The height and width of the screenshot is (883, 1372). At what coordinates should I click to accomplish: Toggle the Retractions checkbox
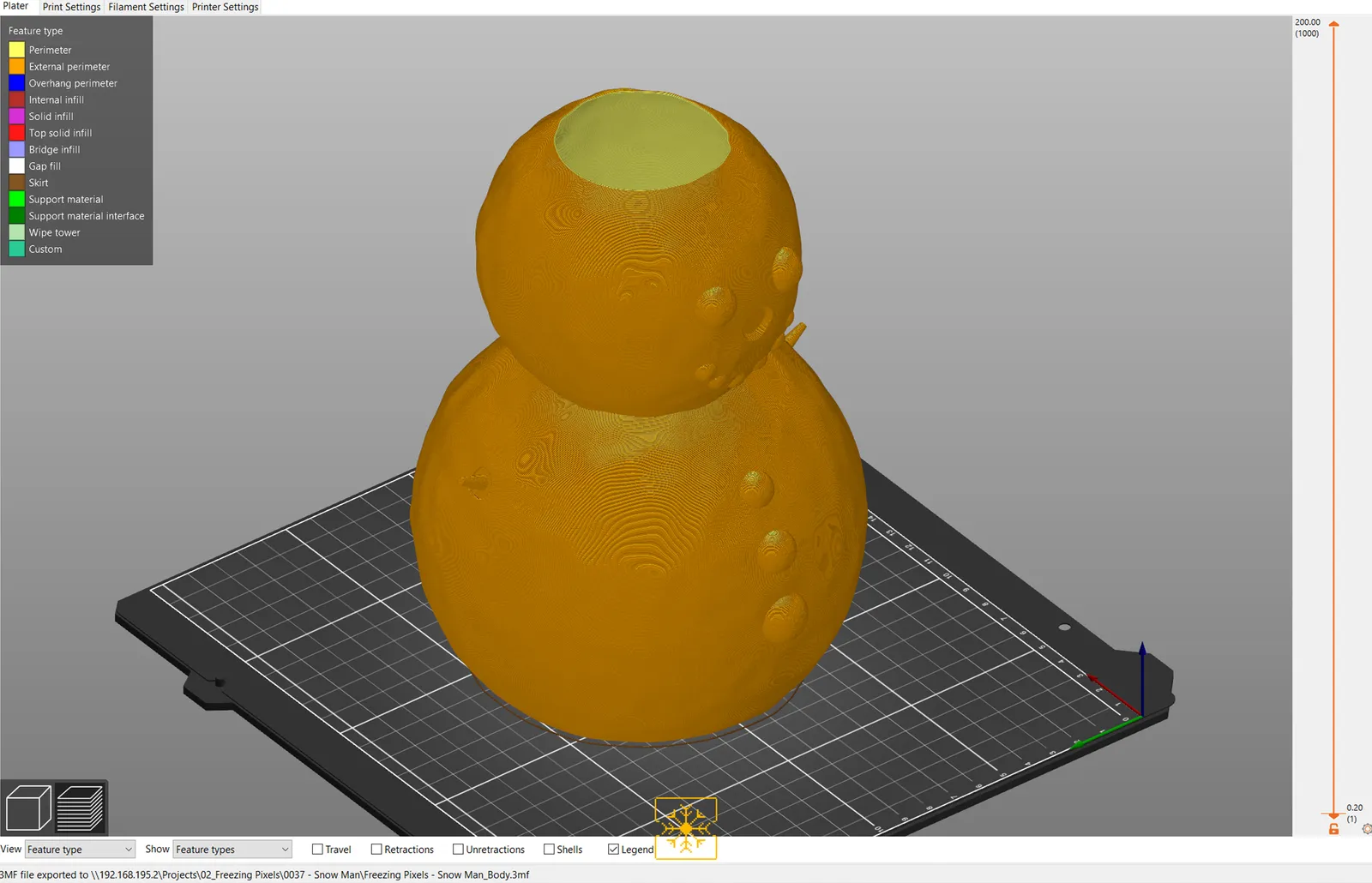[x=376, y=850]
